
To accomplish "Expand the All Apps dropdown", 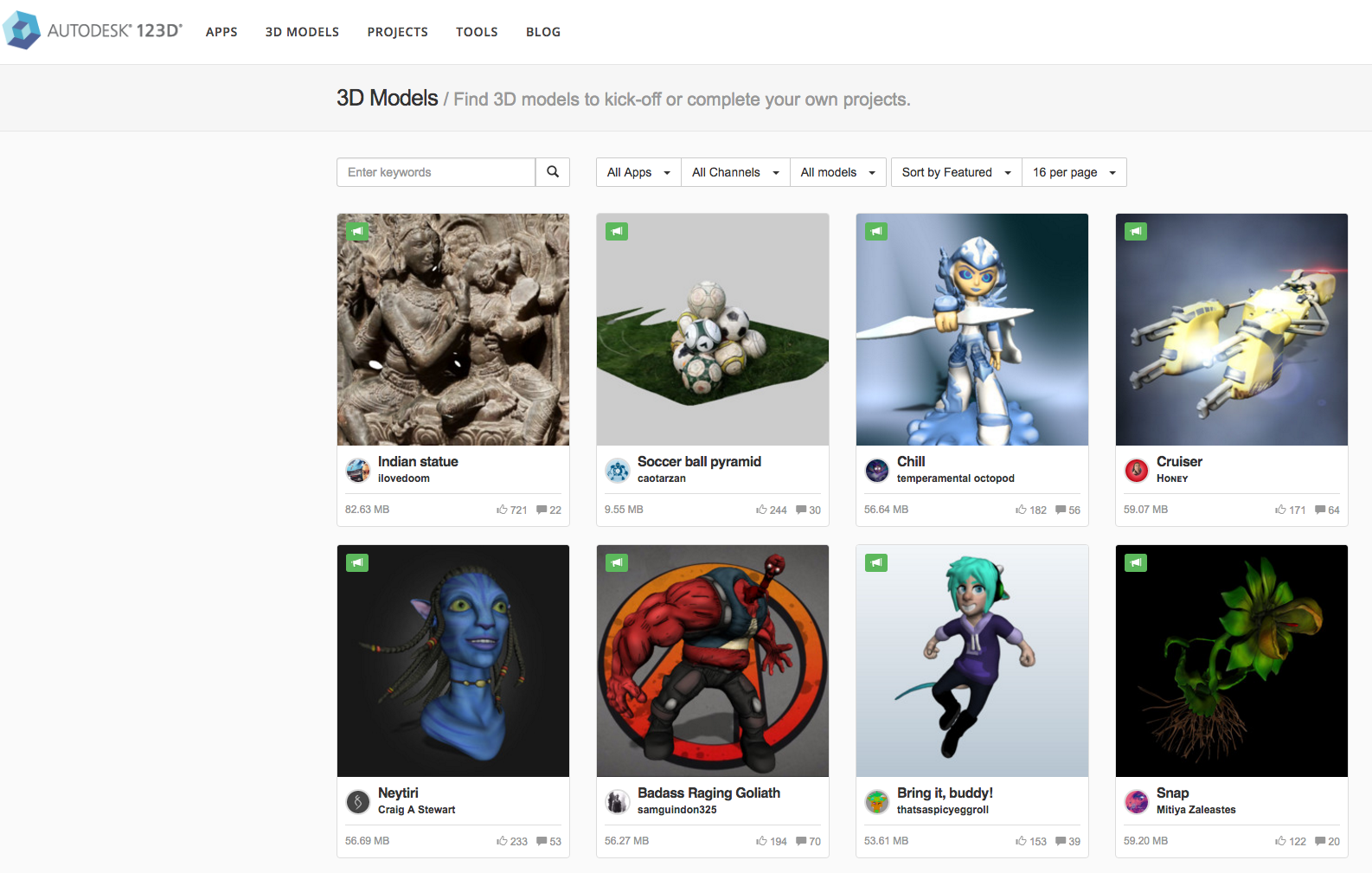I will click(x=638, y=172).
